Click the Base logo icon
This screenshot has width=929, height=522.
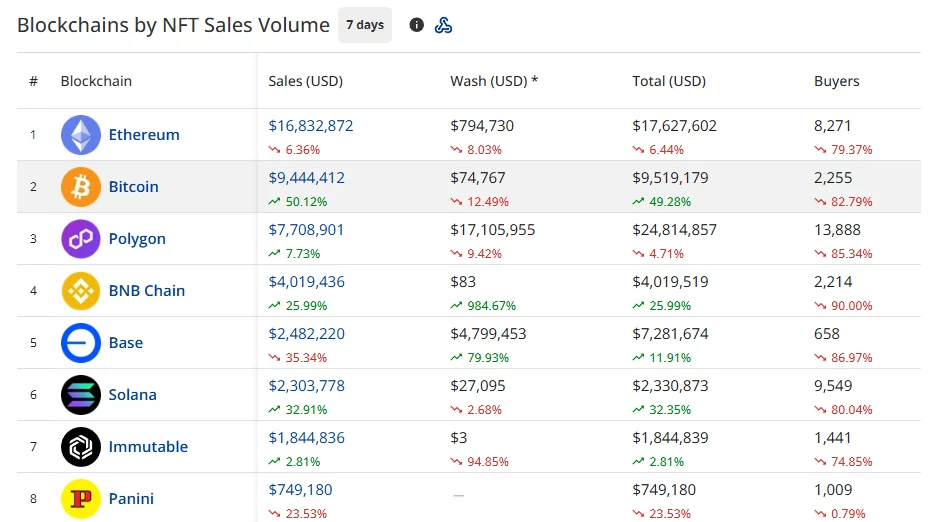pos(81,342)
